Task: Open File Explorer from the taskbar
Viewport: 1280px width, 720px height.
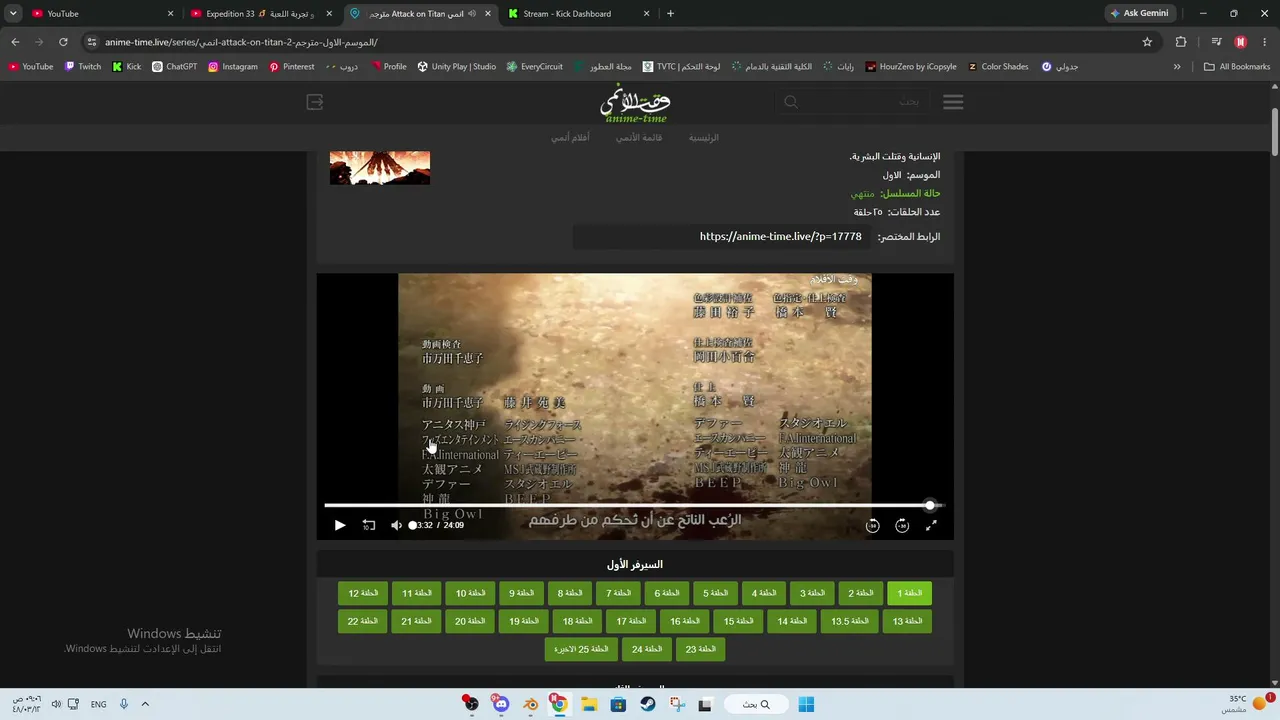Action: point(589,704)
